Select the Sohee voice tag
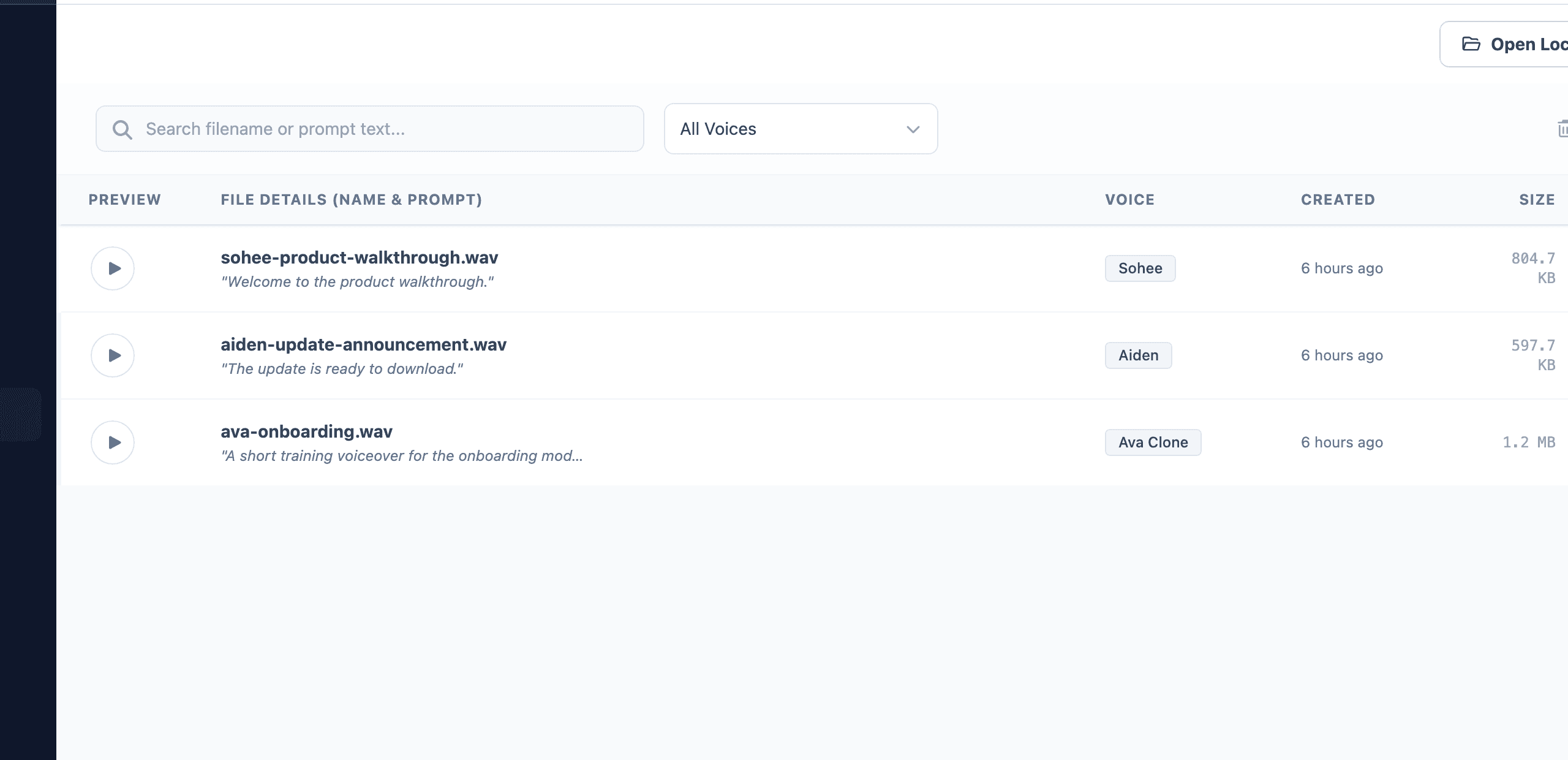 point(1140,268)
